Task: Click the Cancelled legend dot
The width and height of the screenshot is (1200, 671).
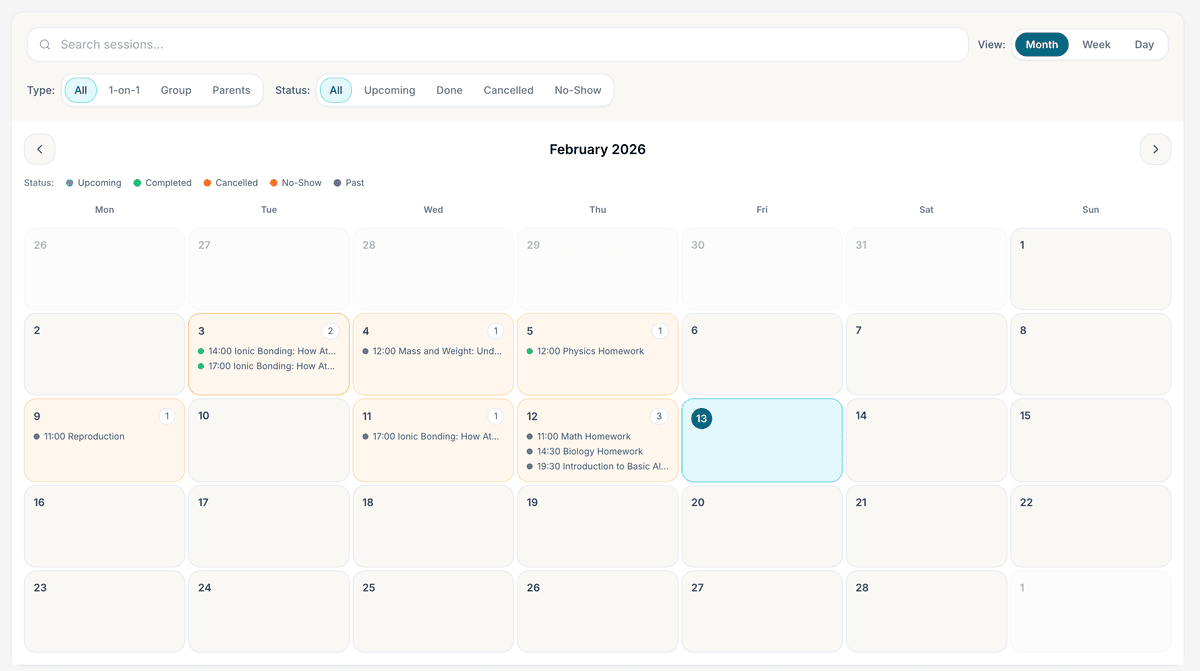Action: [x=207, y=183]
